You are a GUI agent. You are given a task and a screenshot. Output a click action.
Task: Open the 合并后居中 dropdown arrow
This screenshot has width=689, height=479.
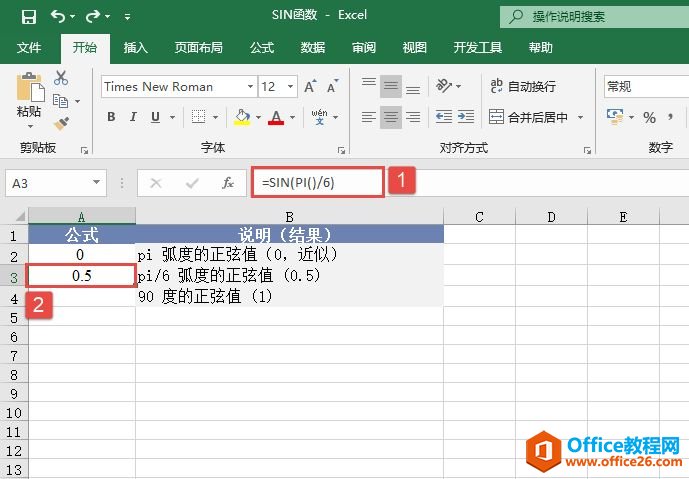click(580, 117)
